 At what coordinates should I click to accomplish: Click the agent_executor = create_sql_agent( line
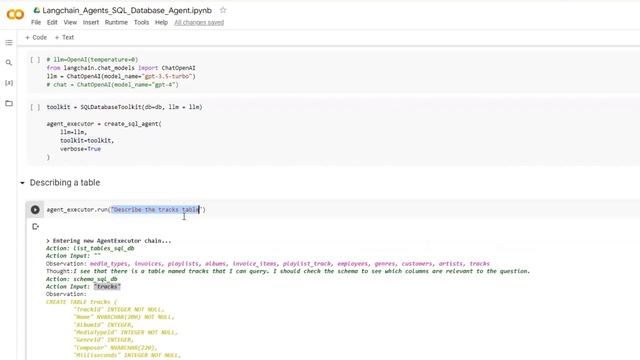point(104,124)
